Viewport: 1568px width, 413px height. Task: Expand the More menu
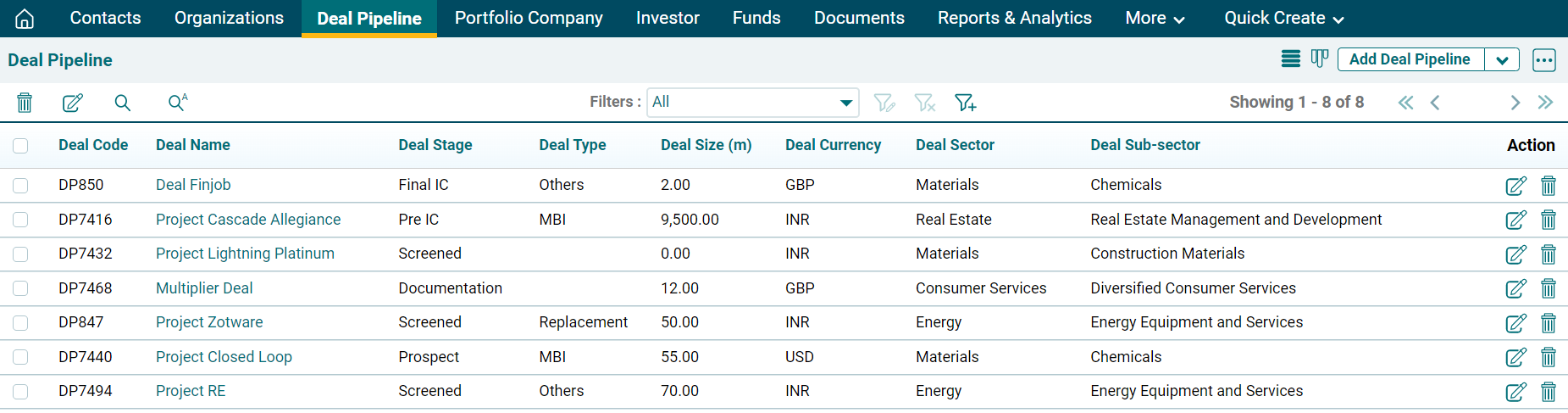(1154, 18)
